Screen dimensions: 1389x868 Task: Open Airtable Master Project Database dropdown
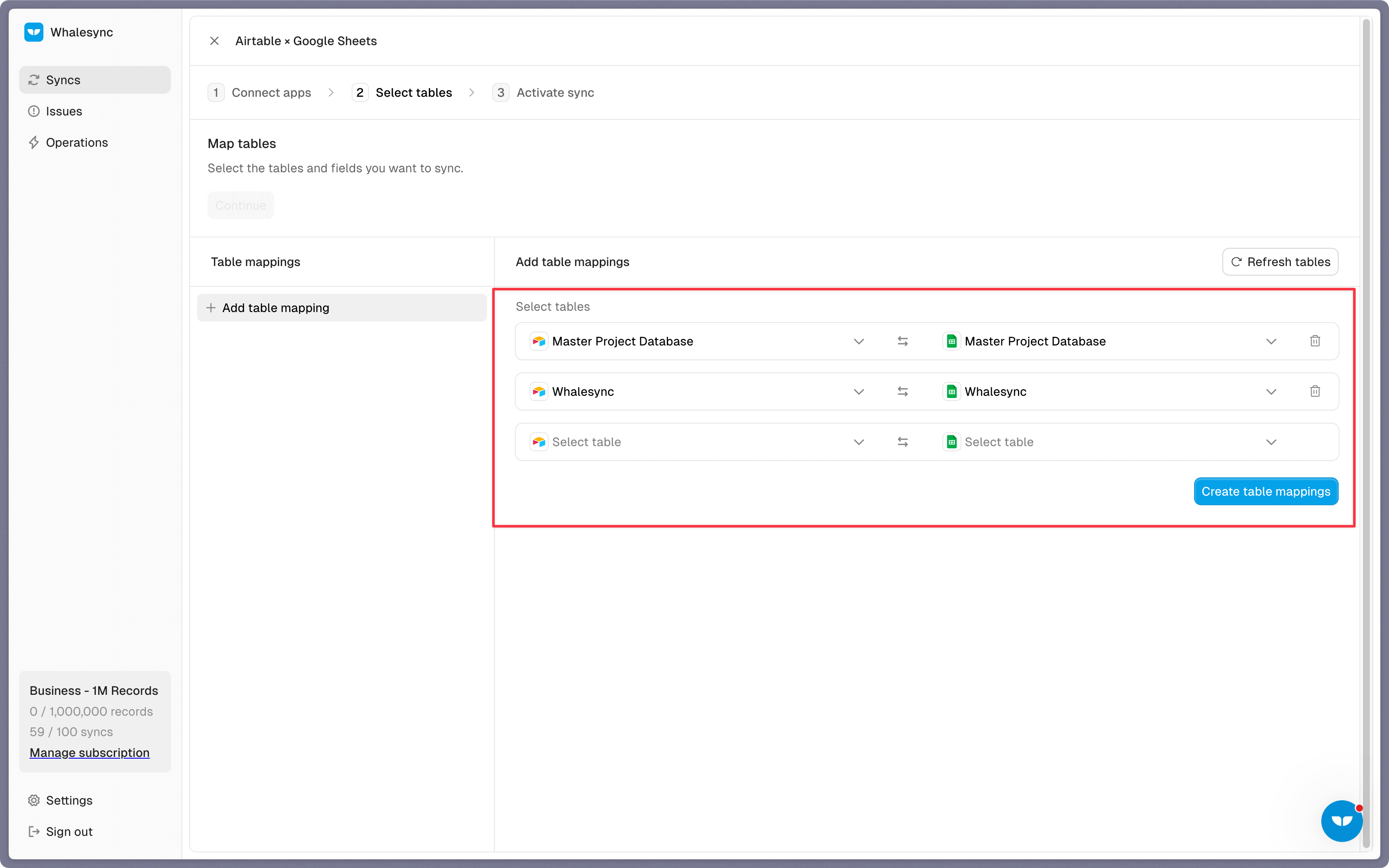point(698,342)
